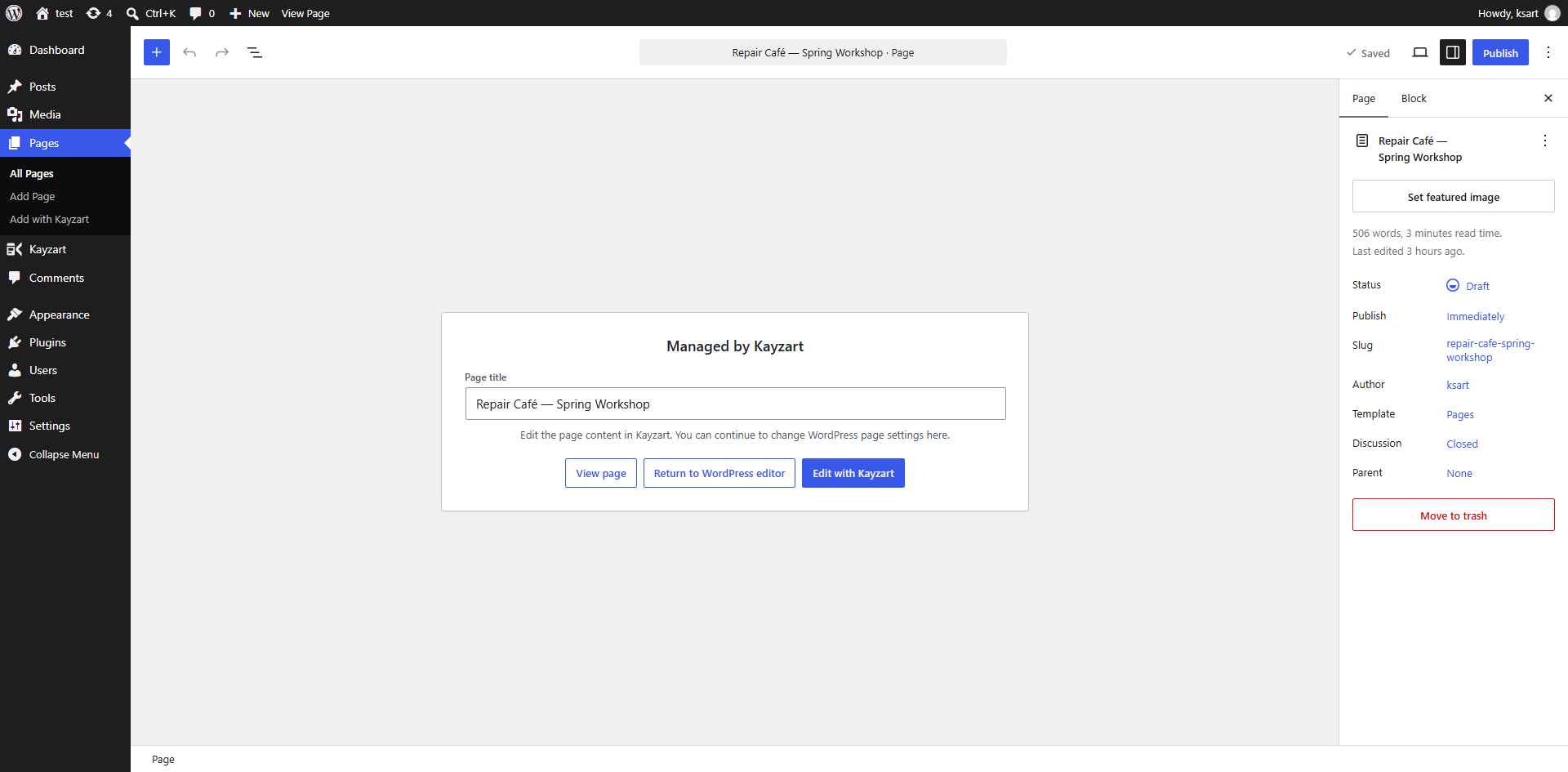Viewport: 1568px width, 772px height.
Task: View comments bubble in admin bar
Action: [x=202, y=13]
